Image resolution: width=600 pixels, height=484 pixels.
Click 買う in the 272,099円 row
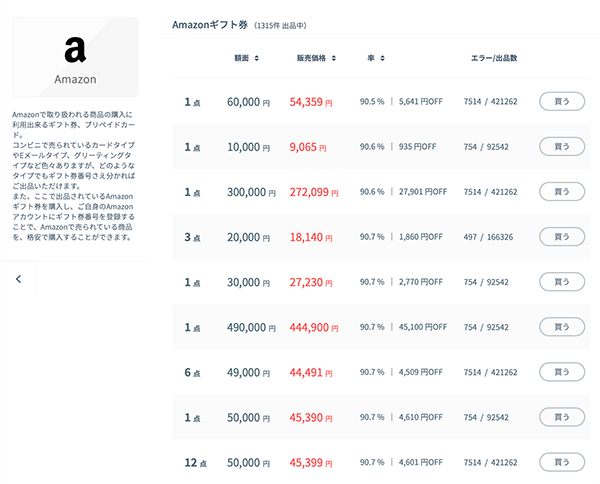[562, 192]
